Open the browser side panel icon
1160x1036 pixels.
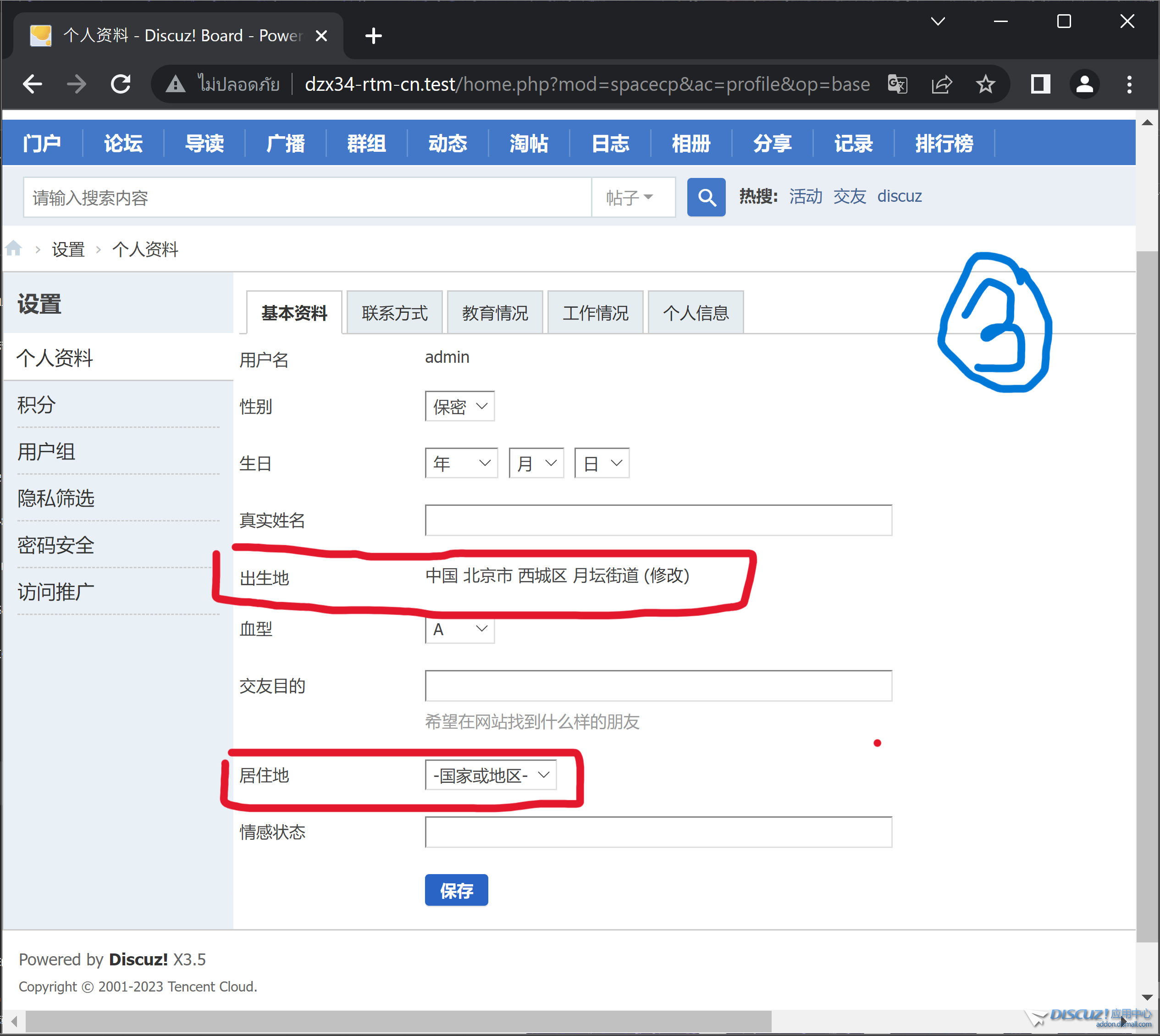click(1040, 84)
